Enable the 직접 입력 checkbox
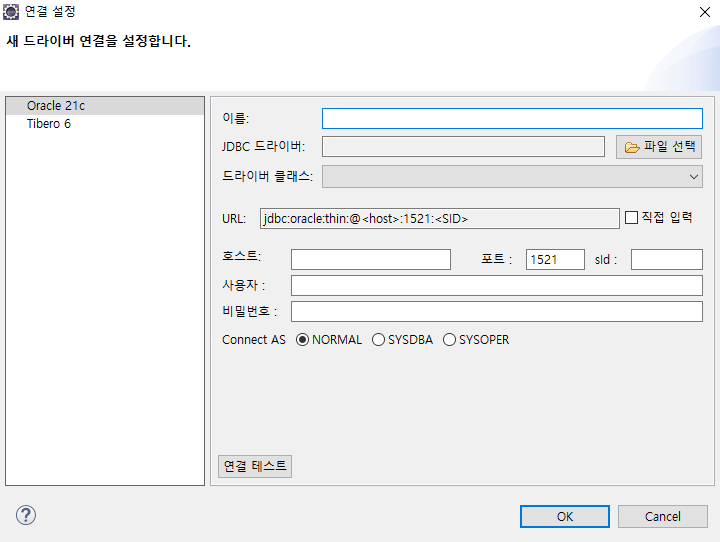The width and height of the screenshot is (720, 542). coord(631,217)
